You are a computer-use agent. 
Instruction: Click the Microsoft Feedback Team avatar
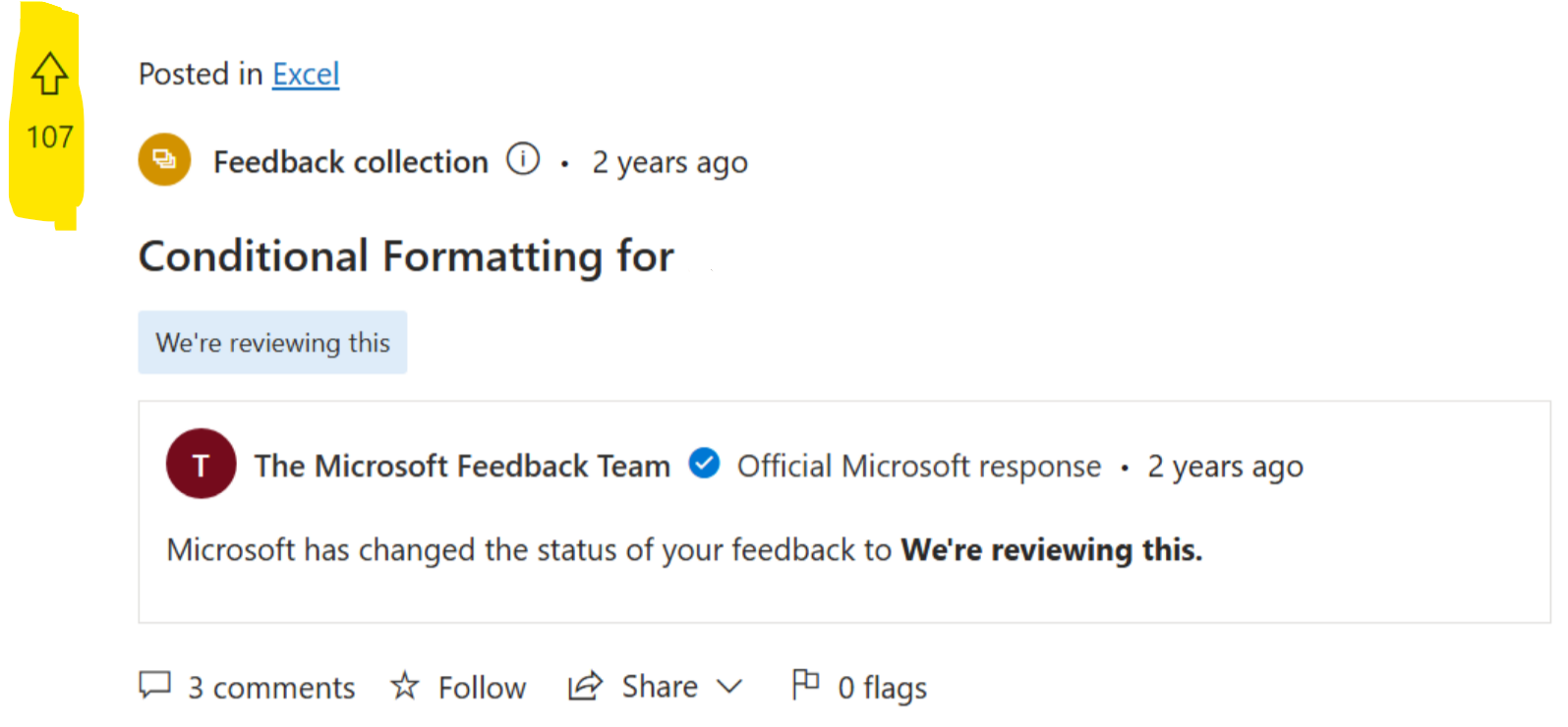pos(202,464)
